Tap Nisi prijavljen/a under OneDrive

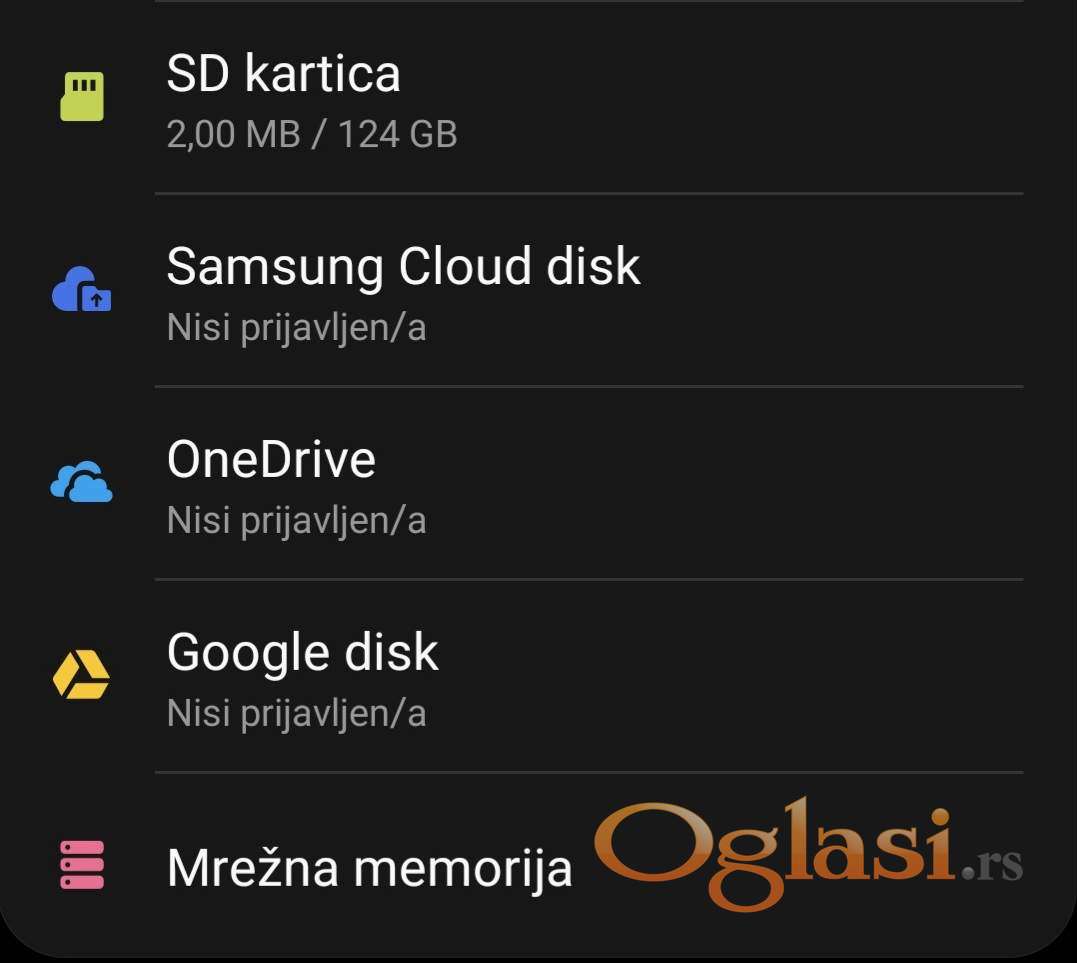(297, 521)
